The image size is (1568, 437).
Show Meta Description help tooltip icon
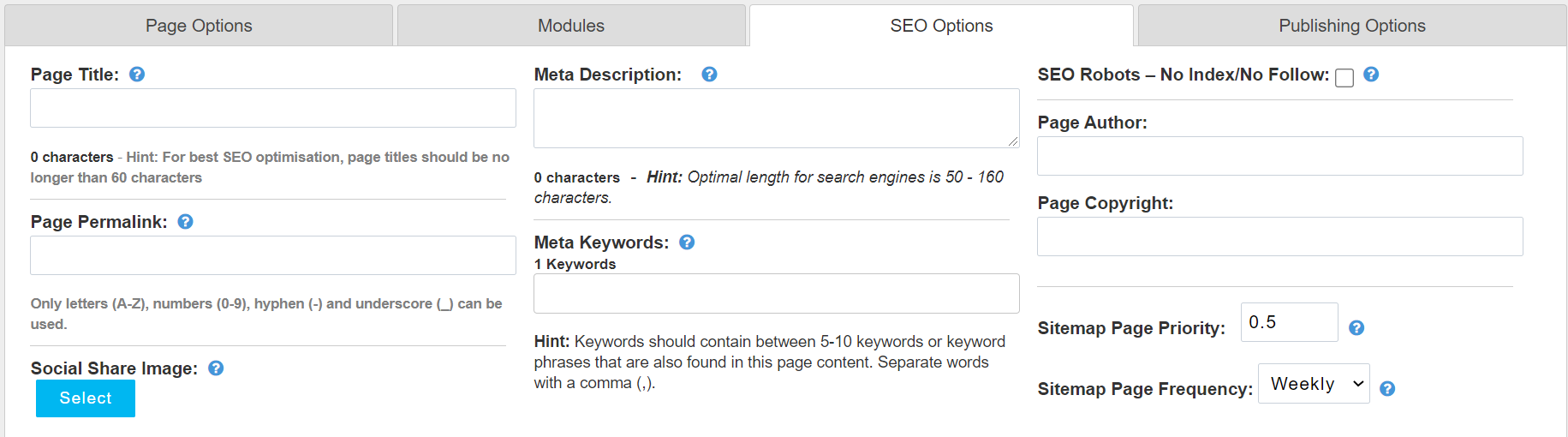click(709, 75)
